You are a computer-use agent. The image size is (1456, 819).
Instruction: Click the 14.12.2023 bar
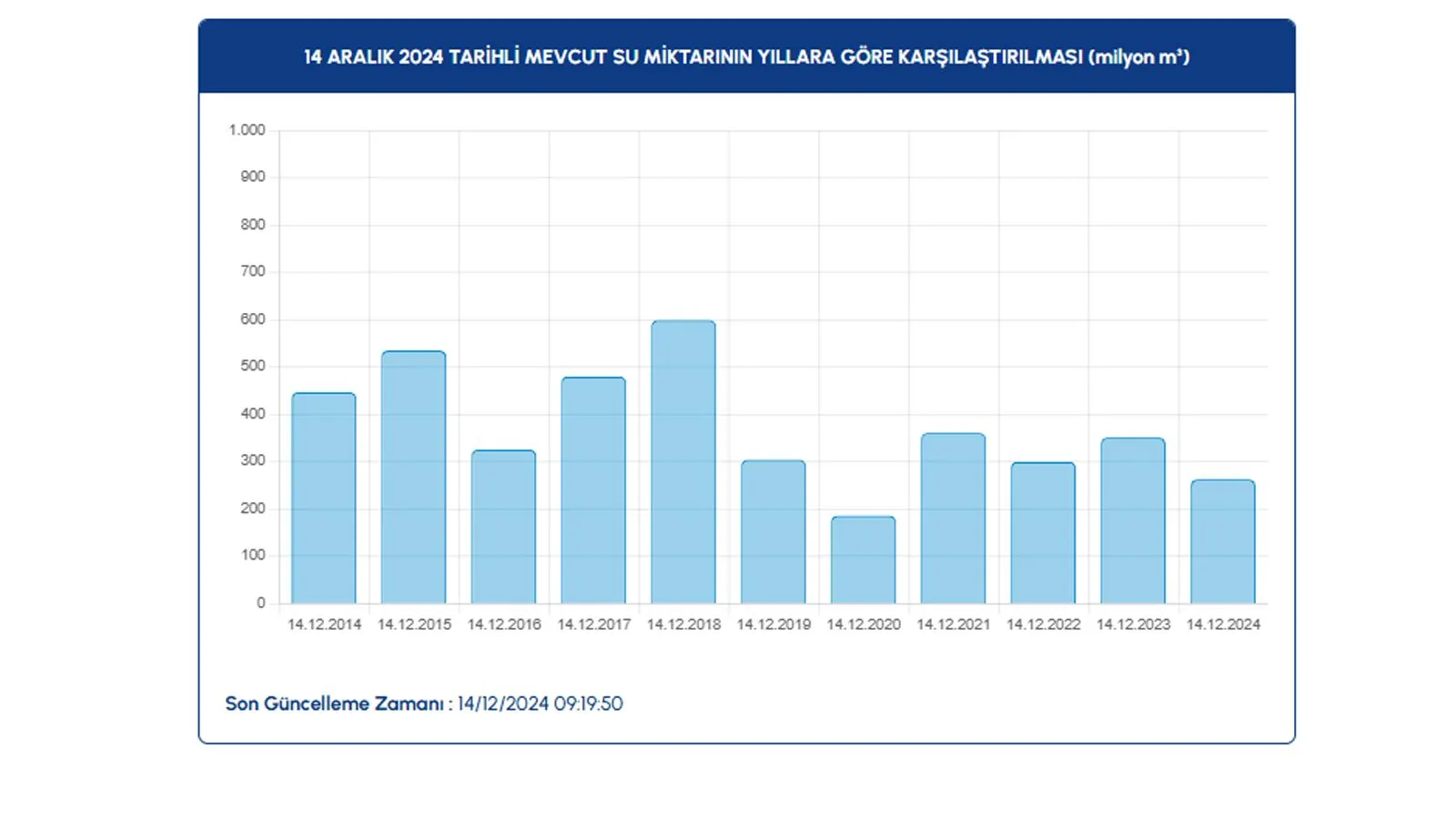(1133, 521)
